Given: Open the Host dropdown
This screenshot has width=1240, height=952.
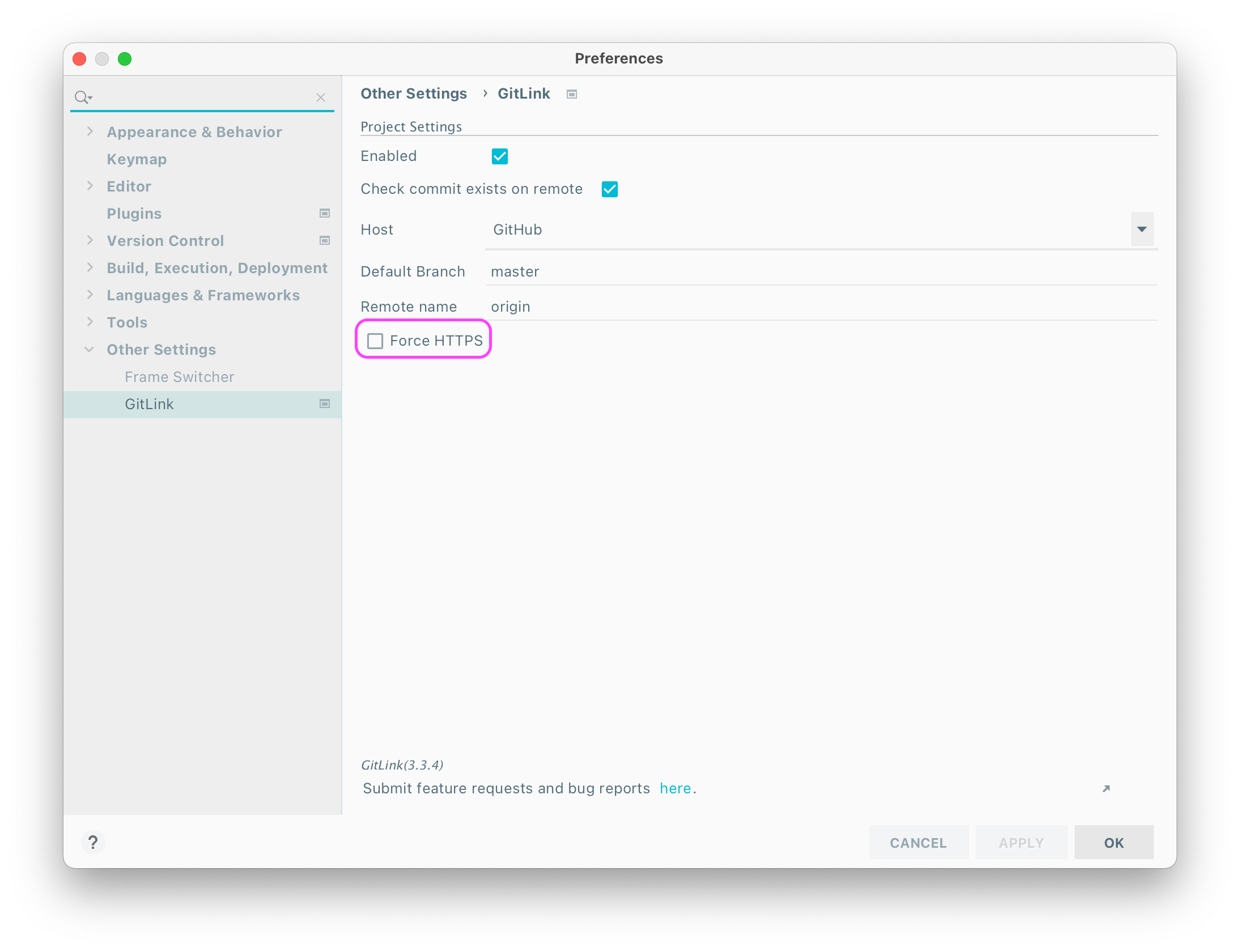Looking at the screenshot, I should point(1141,229).
